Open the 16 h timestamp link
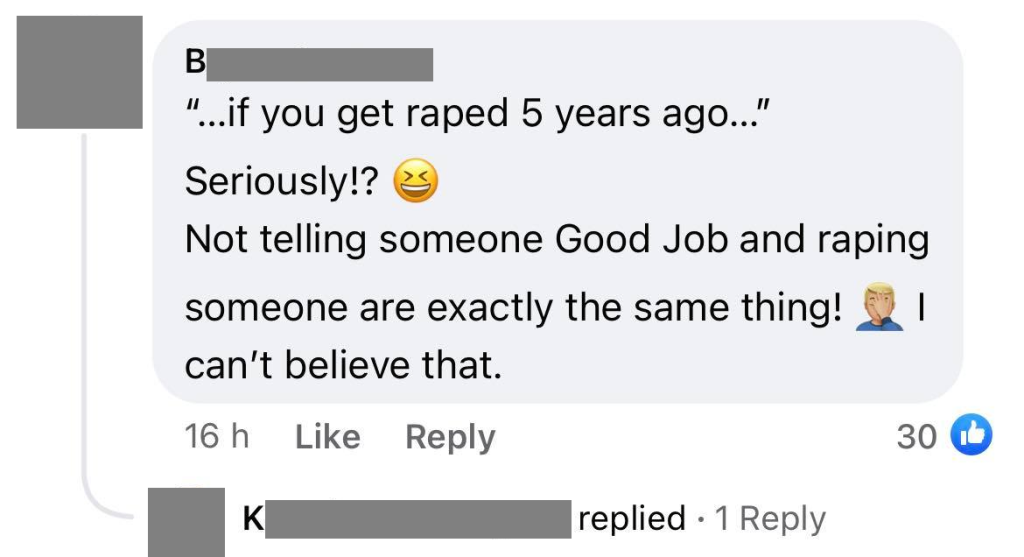1024x557 pixels. 216,437
